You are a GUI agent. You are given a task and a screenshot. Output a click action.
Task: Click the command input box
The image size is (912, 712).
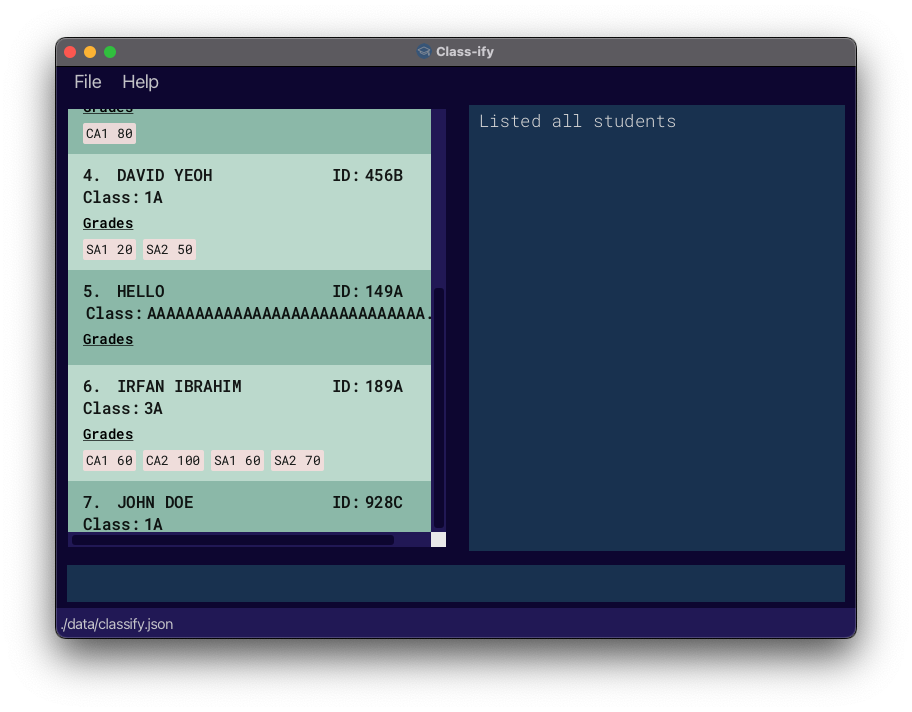point(455,583)
